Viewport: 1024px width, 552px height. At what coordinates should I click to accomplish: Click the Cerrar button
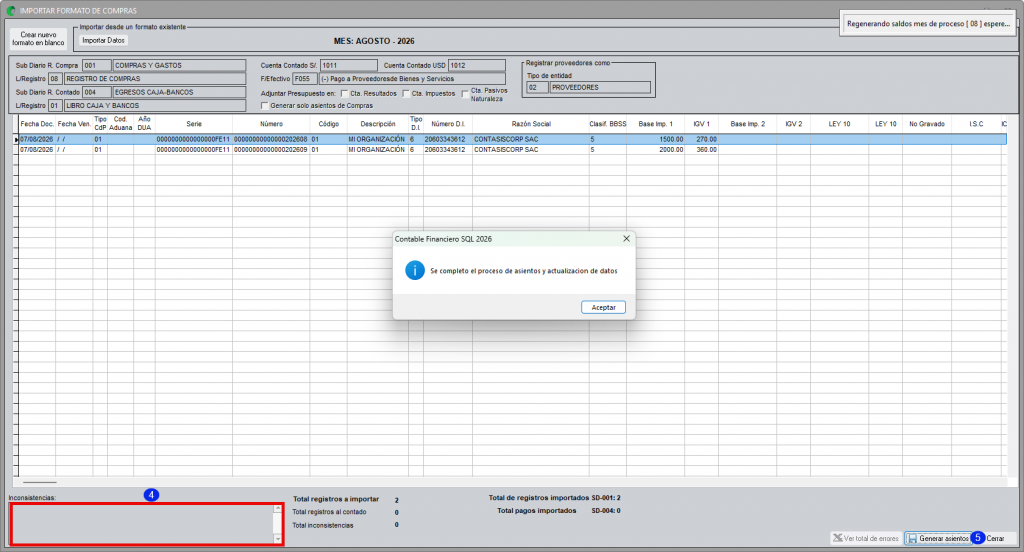click(995, 538)
